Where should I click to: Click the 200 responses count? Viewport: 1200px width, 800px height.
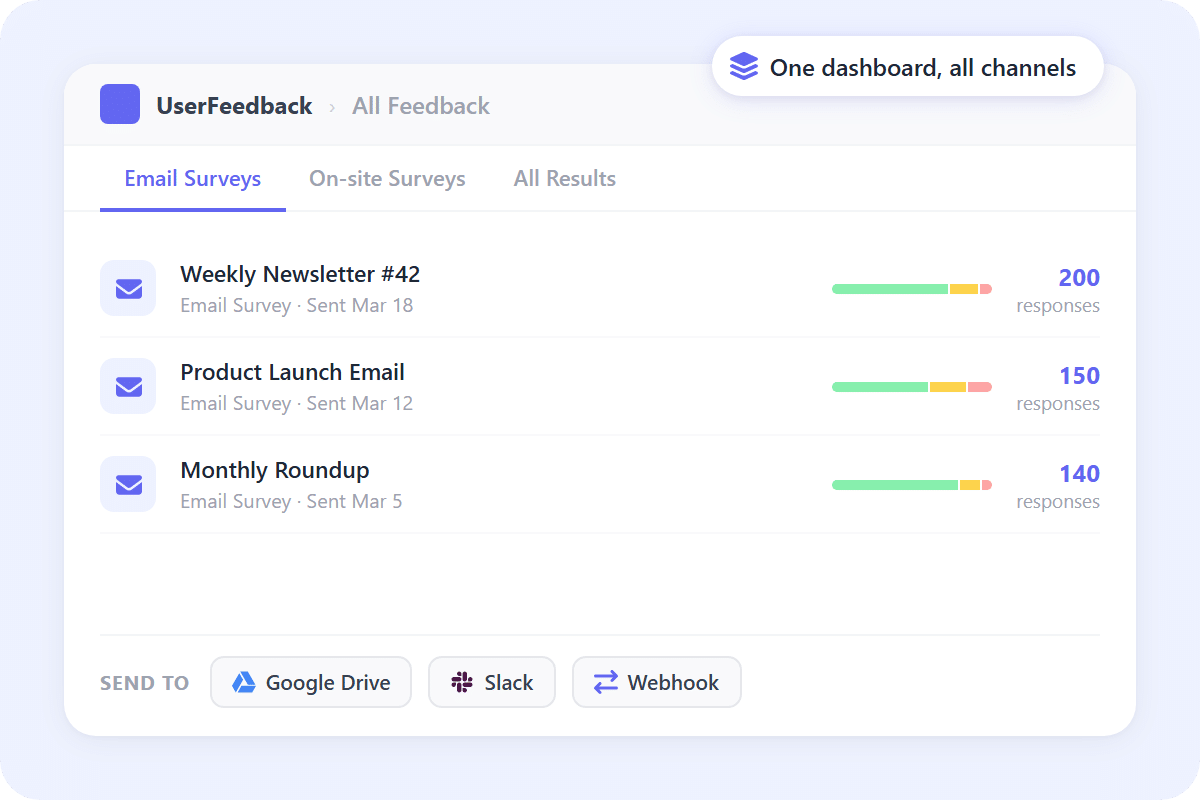[x=1078, y=278]
